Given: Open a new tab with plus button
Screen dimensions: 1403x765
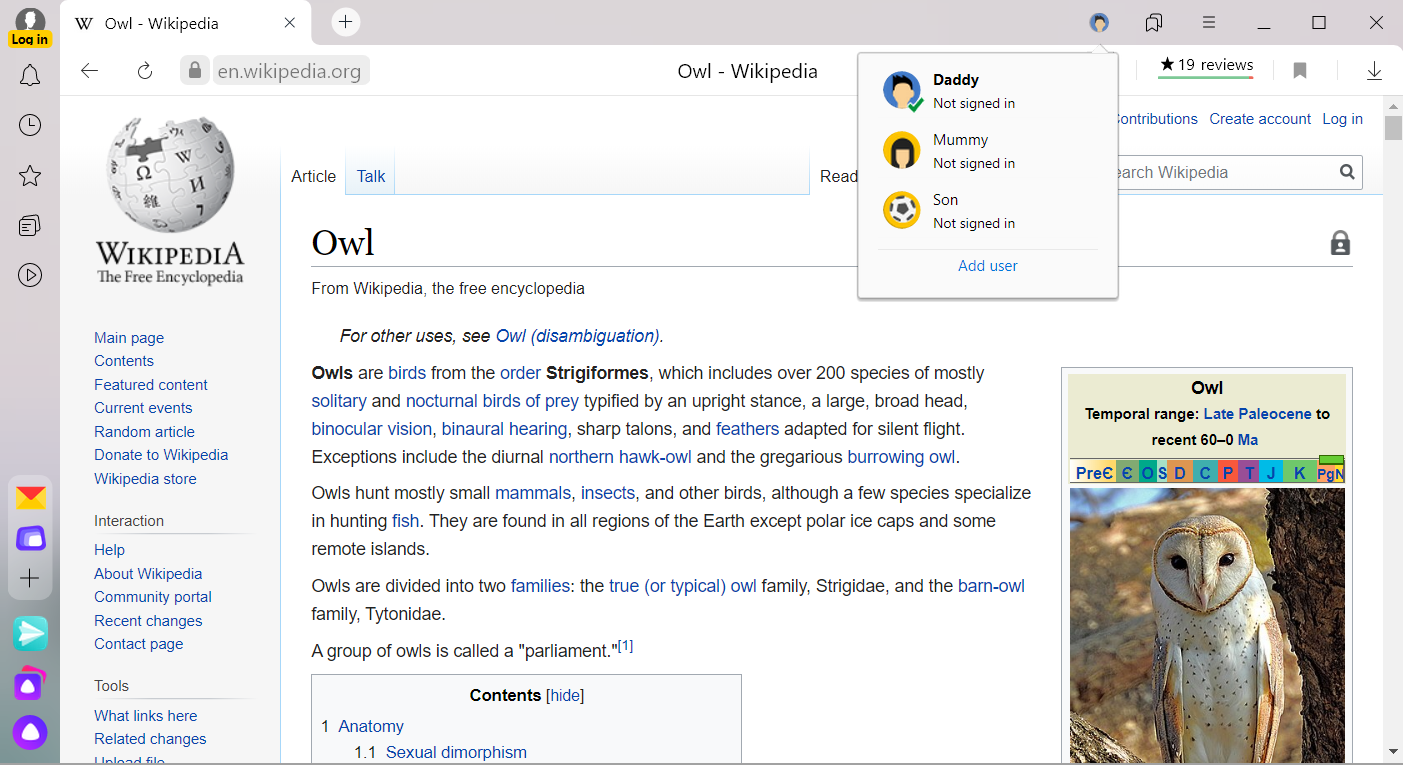Looking at the screenshot, I should point(345,22).
